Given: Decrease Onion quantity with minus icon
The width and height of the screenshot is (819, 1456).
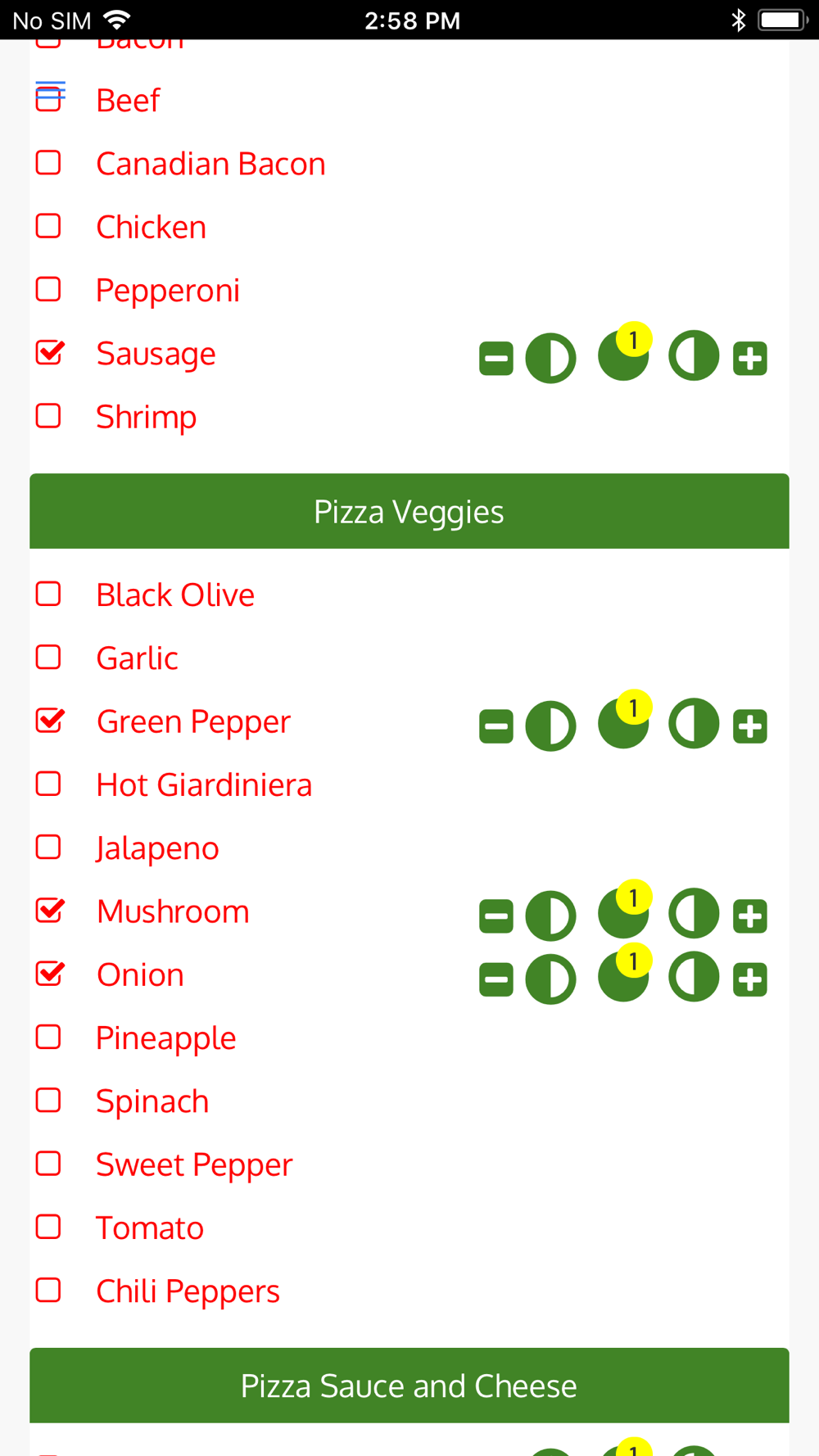Looking at the screenshot, I should pyautogui.click(x=496, y=979).
